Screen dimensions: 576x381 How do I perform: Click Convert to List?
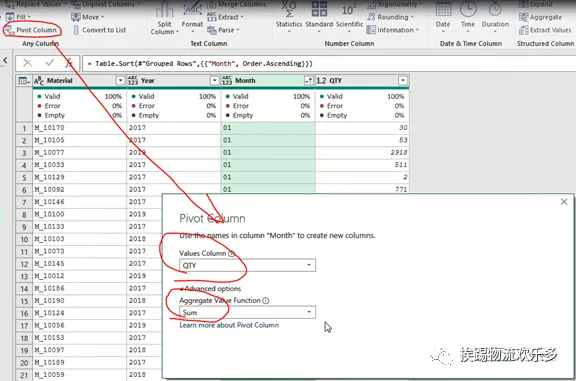100,30
